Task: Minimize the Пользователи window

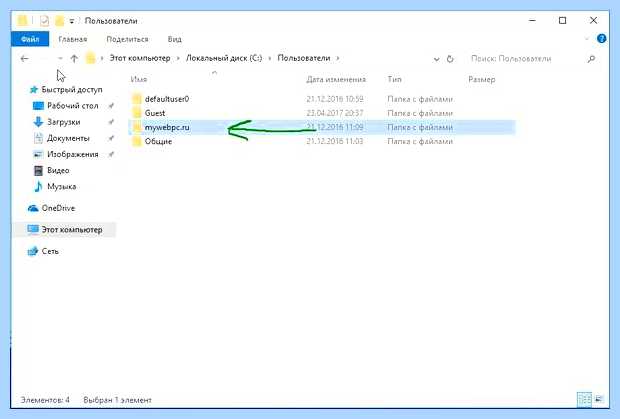Action: pos(533,21)
